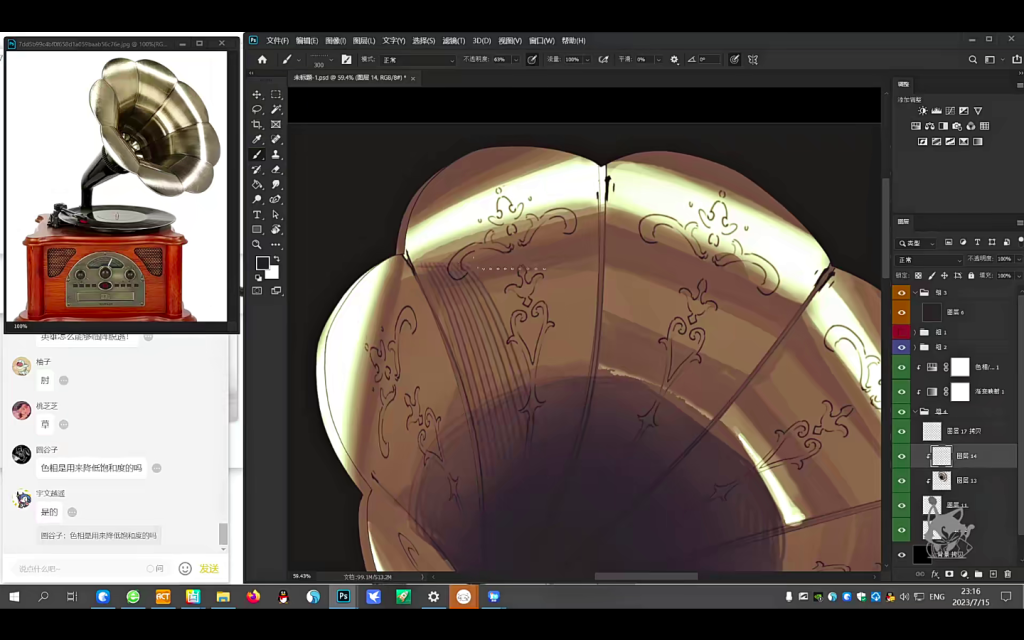This screenshot has height=640, width=1024.
Task: Open the layer blending mode dropdown 正常
Action: click(928, 260)
